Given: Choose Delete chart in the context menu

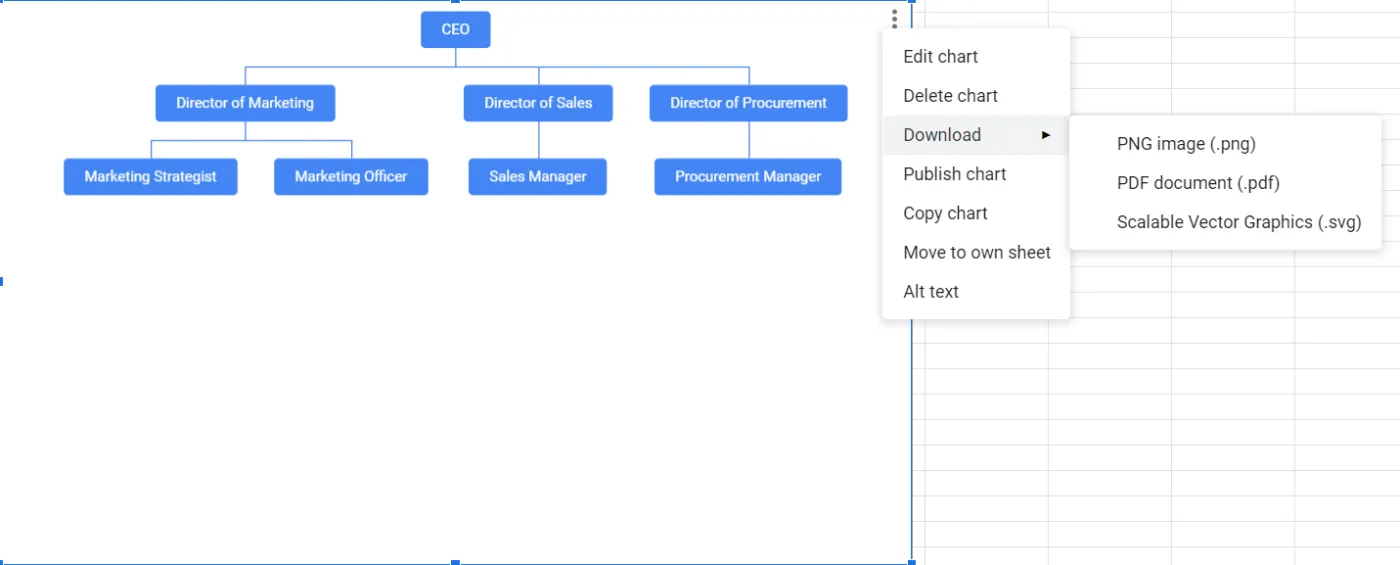Looking at the screenshot, I should [x=950, y=96].
